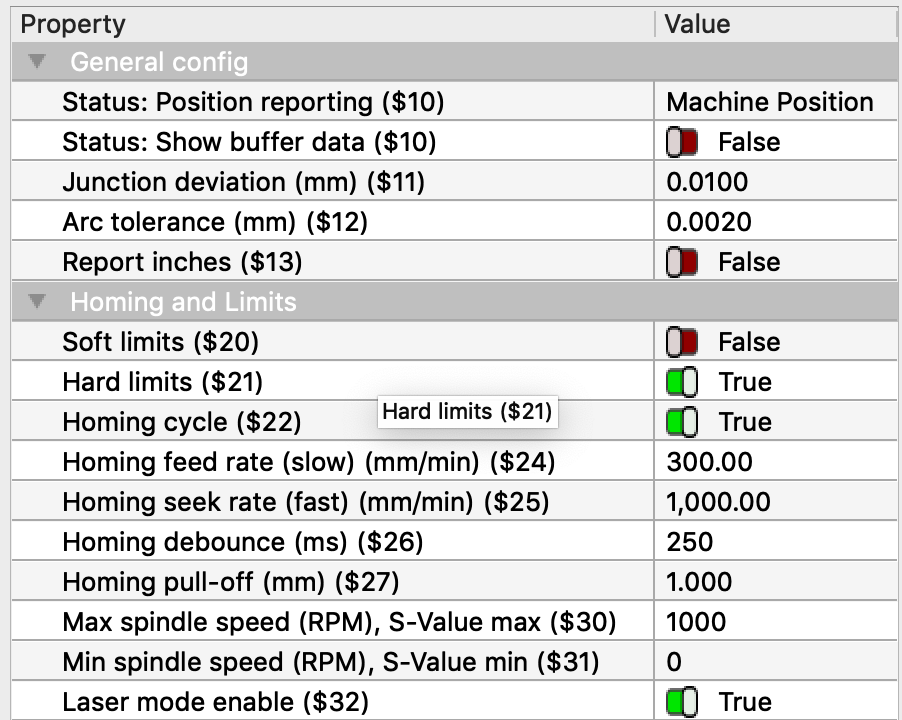Screen dimensions: 902x720
Task: Toggle Show buffer data ($10) switch
Action: [x=682, y=142]
